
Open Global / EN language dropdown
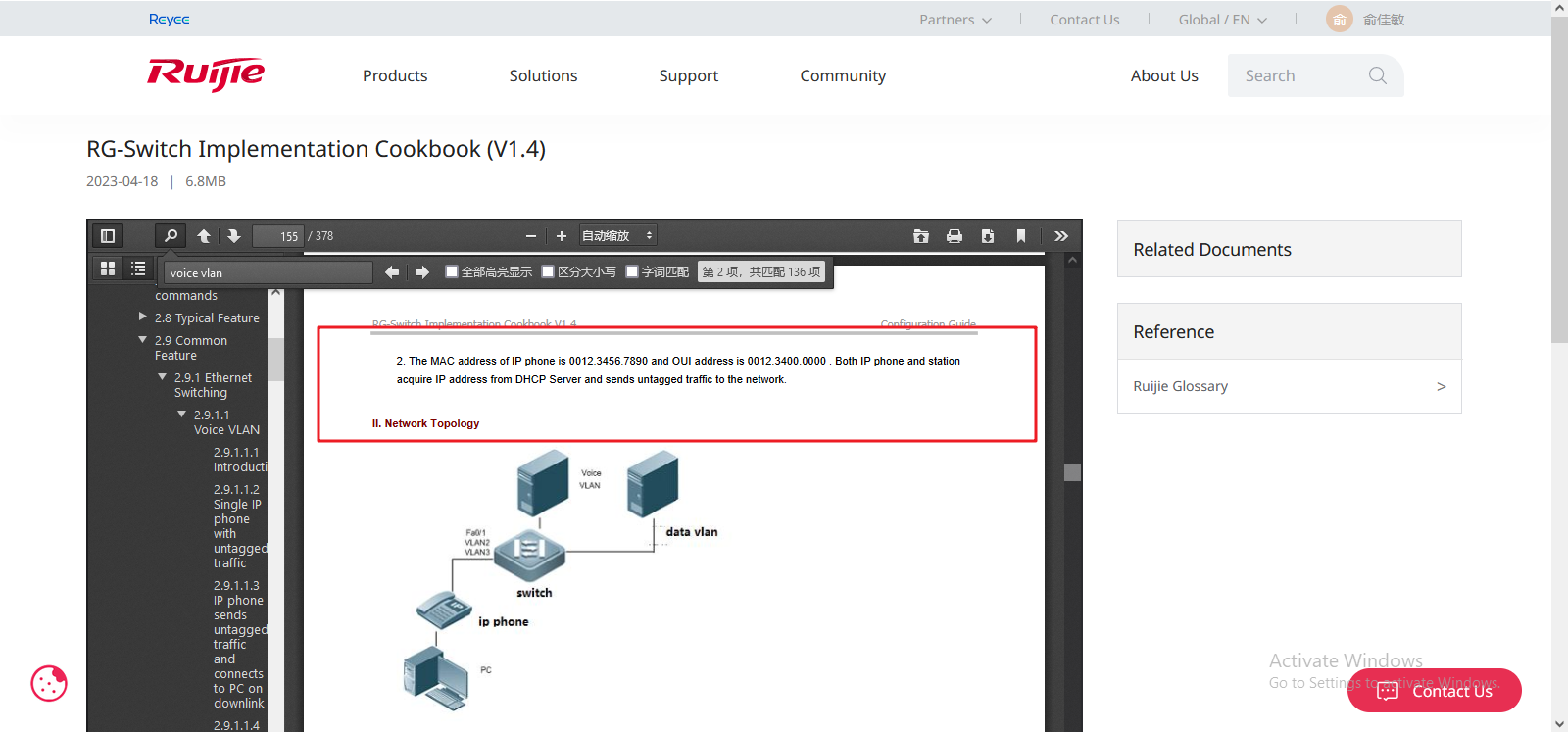click(x=1223, y=20)
